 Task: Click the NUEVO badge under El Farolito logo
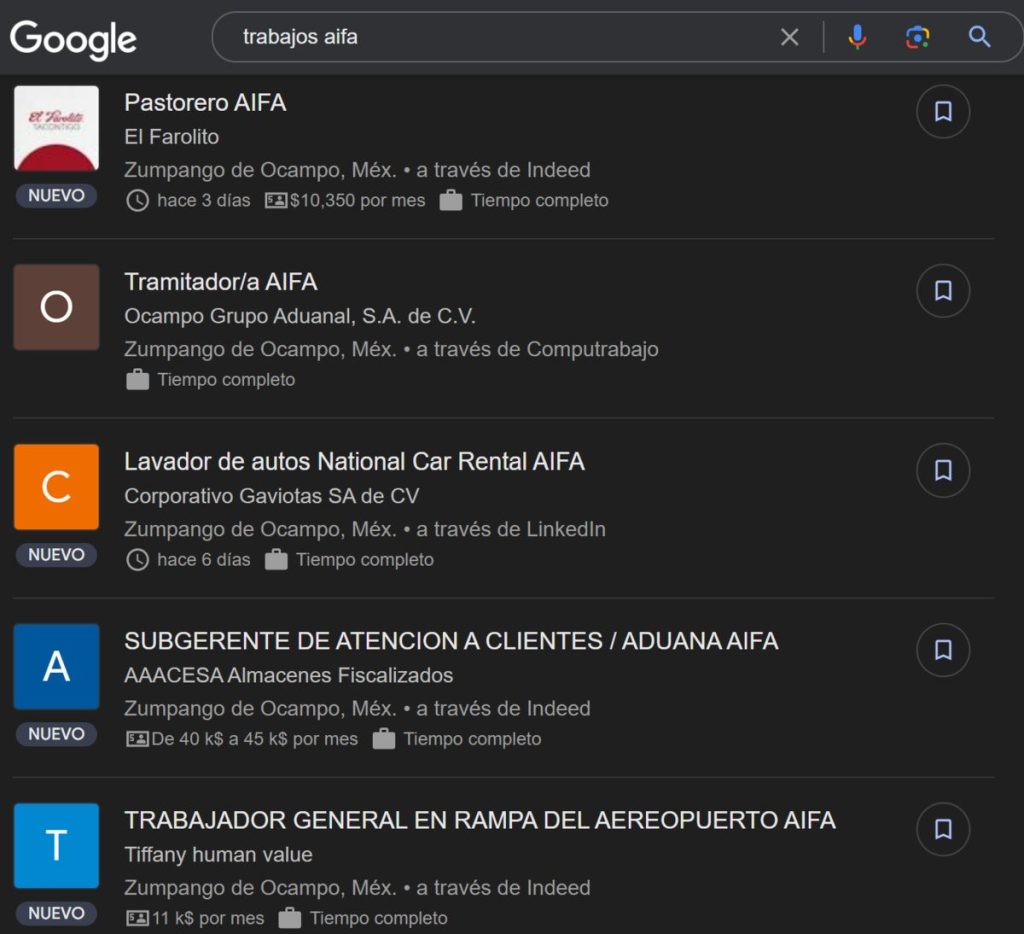pyautogui.click(x=56, y=195)
